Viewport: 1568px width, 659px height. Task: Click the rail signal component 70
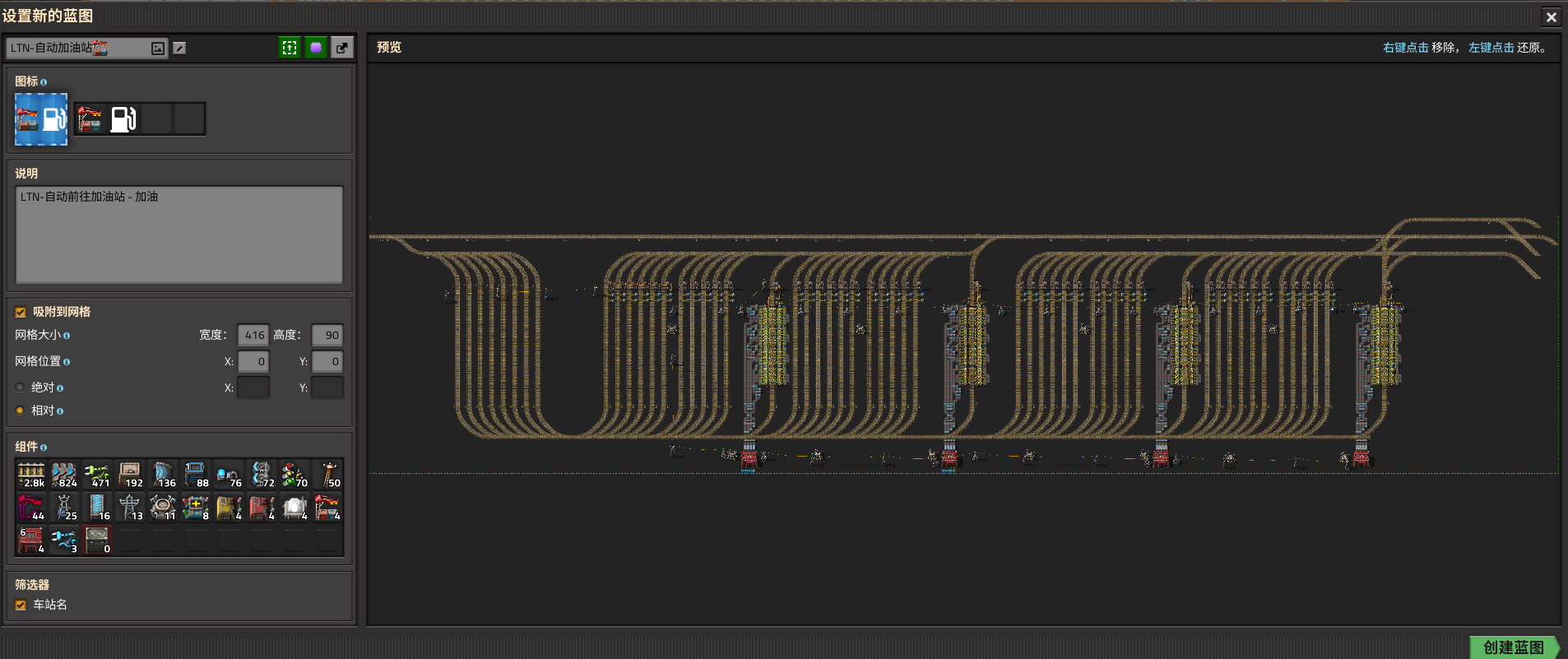295,475
